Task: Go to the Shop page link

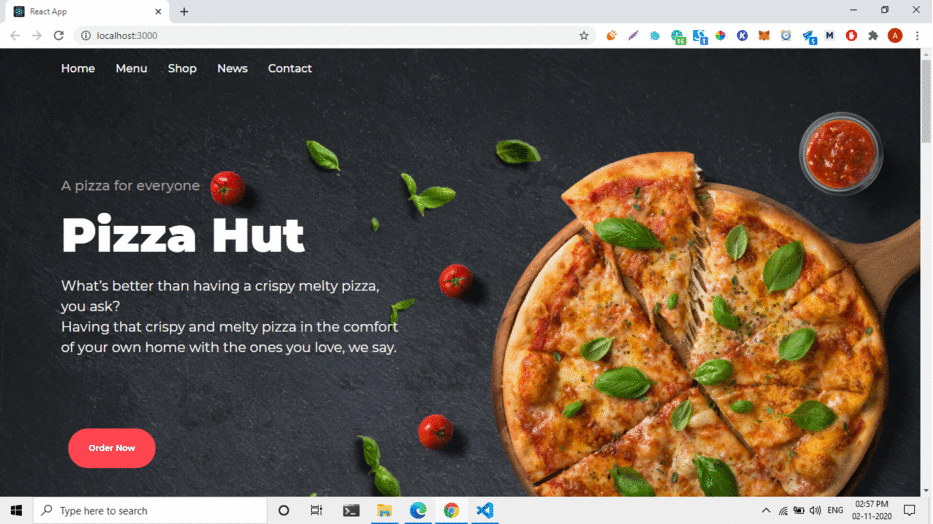Action: pos(182,68)
